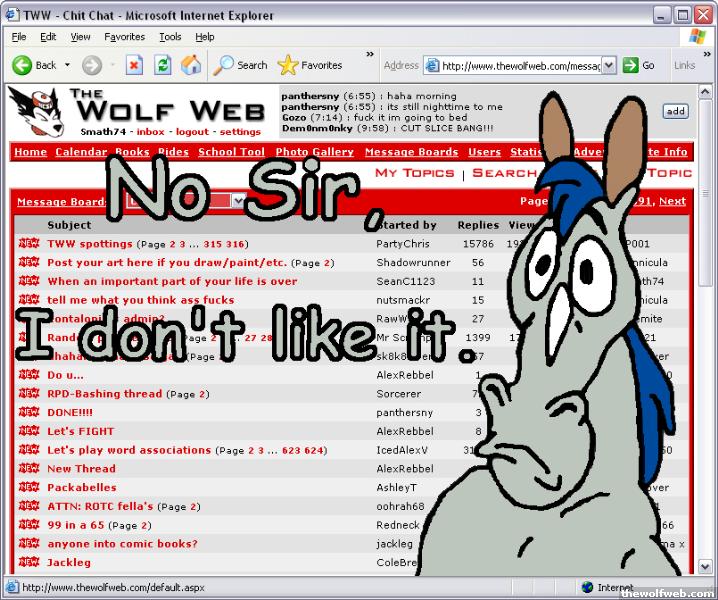718x600 pixels.
Task: Click the add button beside chat
Action: [x=675, y=112]
